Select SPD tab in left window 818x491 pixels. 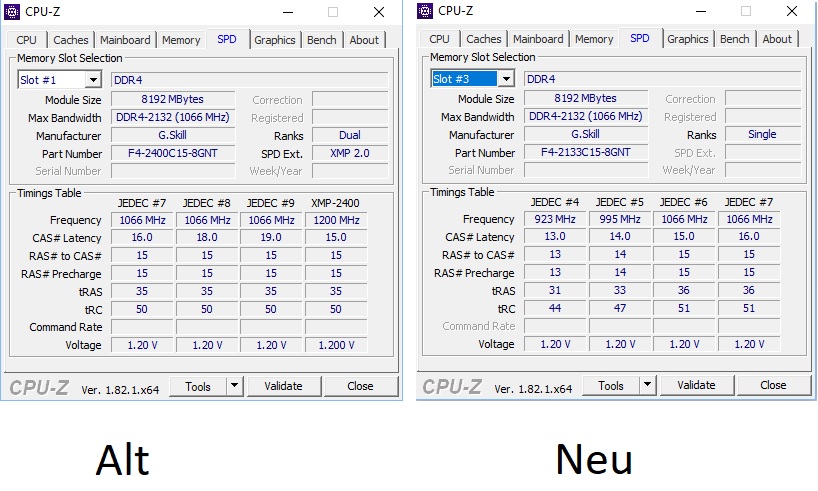tap(227, 39)
